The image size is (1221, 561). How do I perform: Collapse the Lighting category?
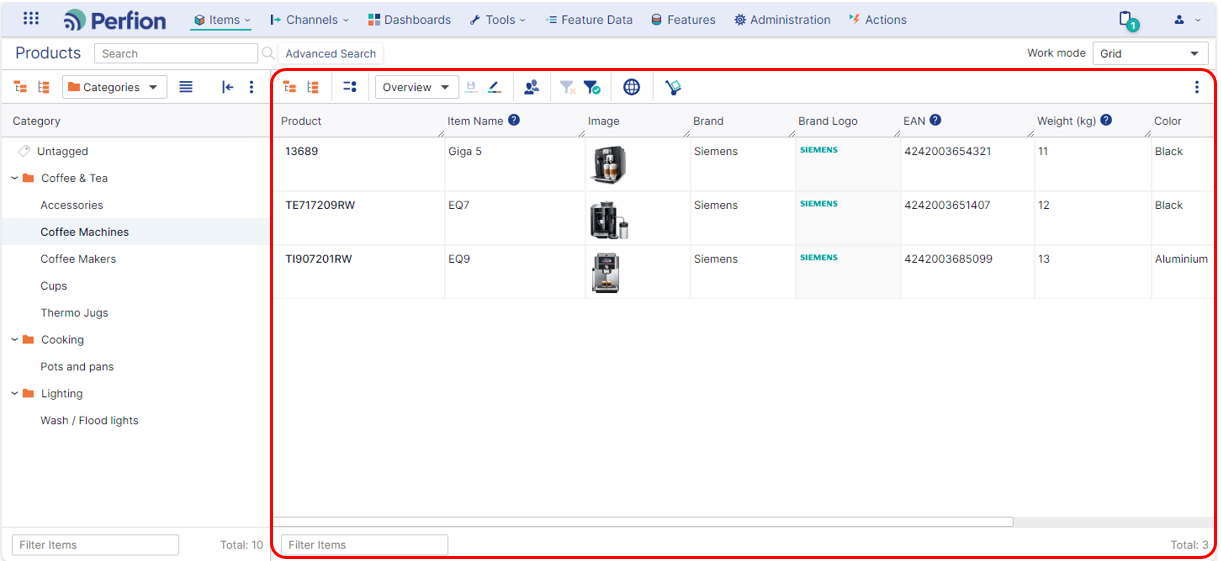15,394
